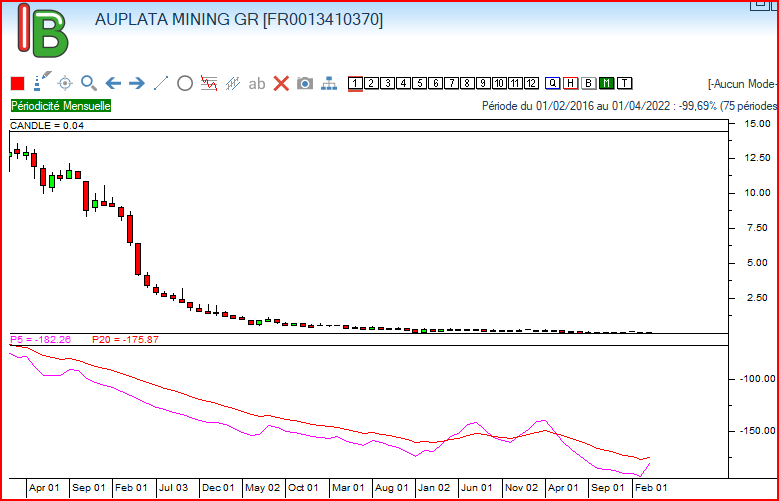Select the line drawing tool
Image resolution: width=779 pixels, height=501 pixels.
(x=161, y=83)
